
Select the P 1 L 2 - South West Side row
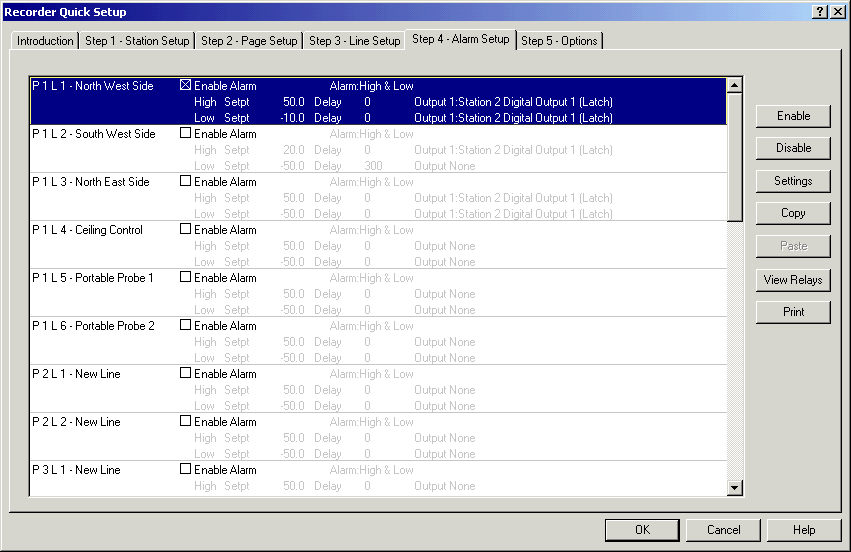pyautogui.click(x=378, y=149)
